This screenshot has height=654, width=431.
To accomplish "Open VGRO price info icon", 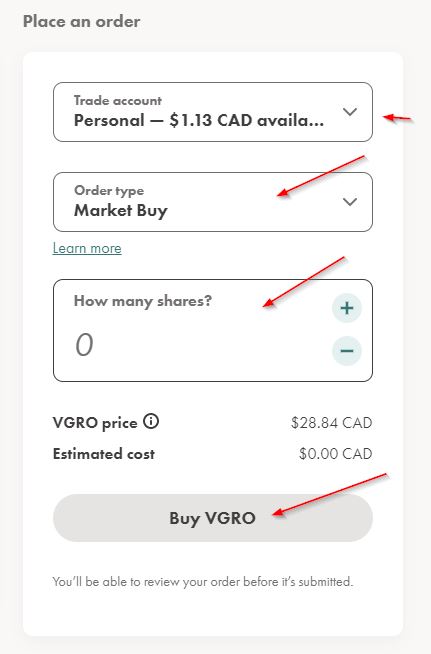I will (151, 422).
